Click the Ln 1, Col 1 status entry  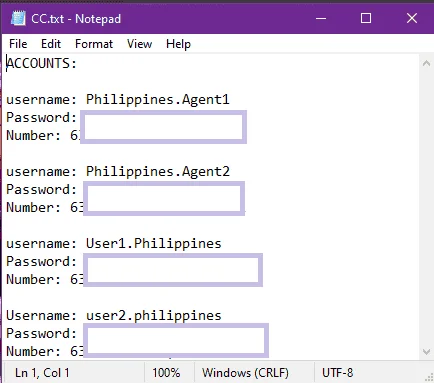pos(42,373)
